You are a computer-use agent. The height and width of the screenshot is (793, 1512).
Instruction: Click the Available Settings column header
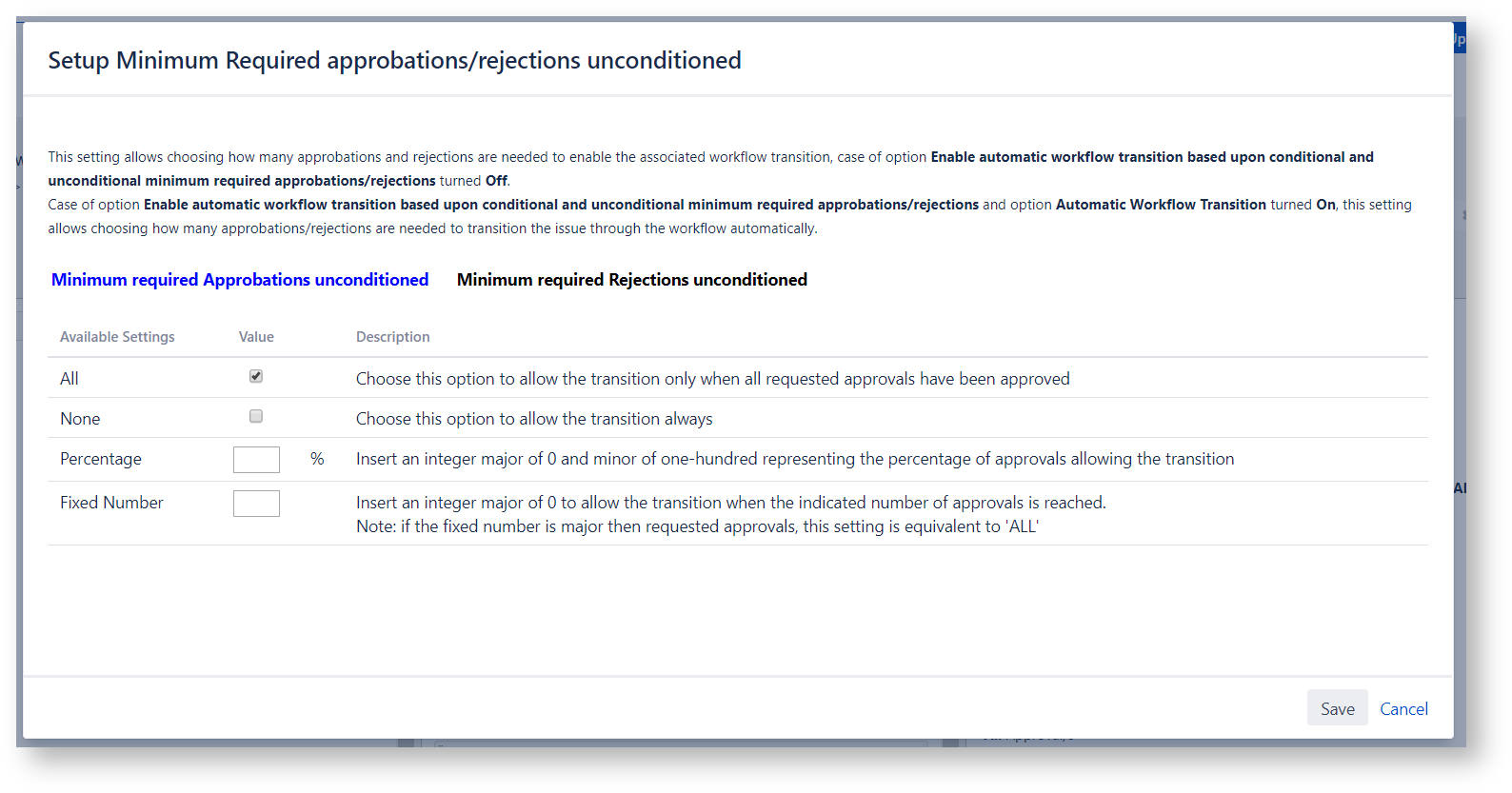click(x=117, y=337)
